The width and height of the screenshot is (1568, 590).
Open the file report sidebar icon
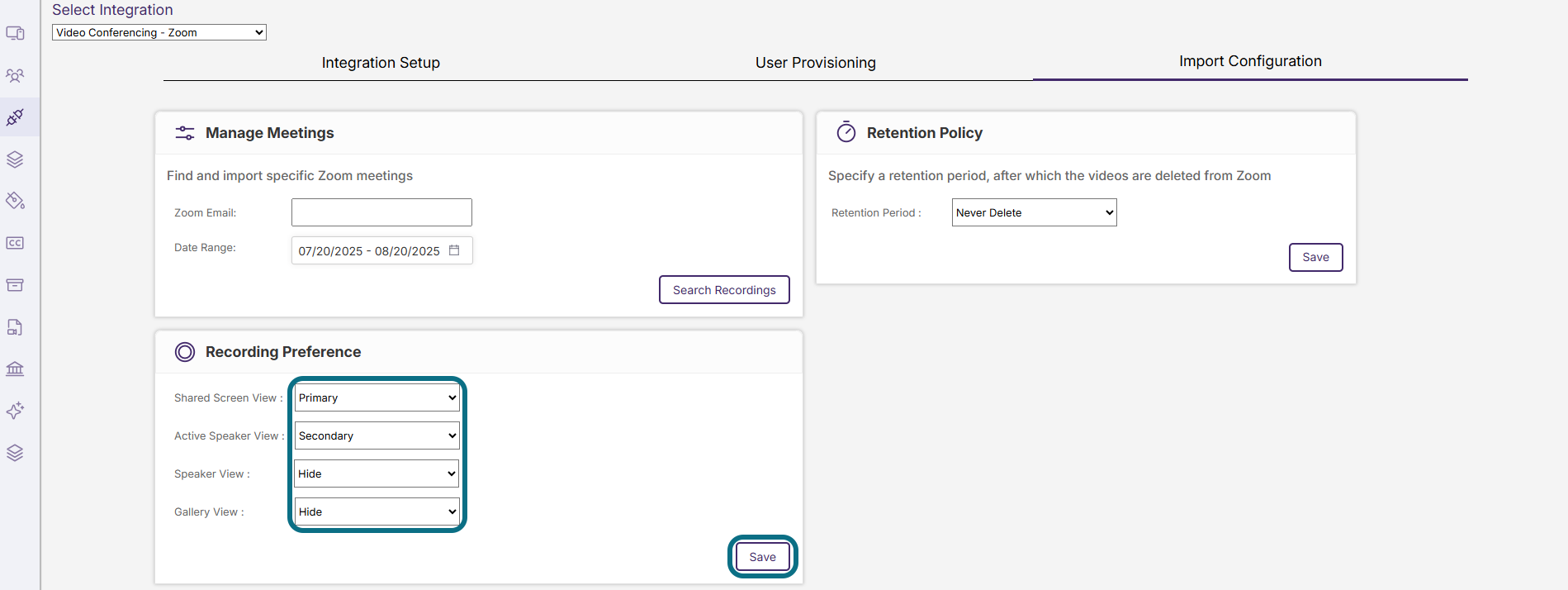15,327
